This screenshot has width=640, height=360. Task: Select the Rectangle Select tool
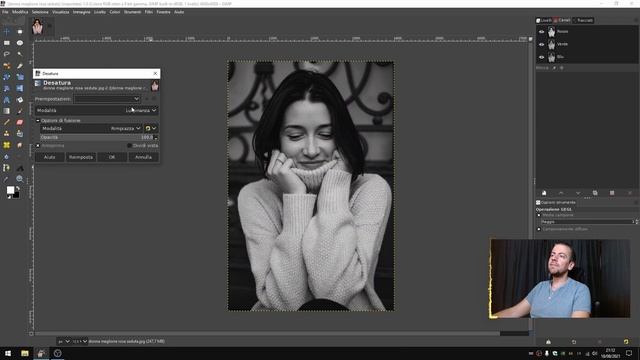click(x=7, y=43)
